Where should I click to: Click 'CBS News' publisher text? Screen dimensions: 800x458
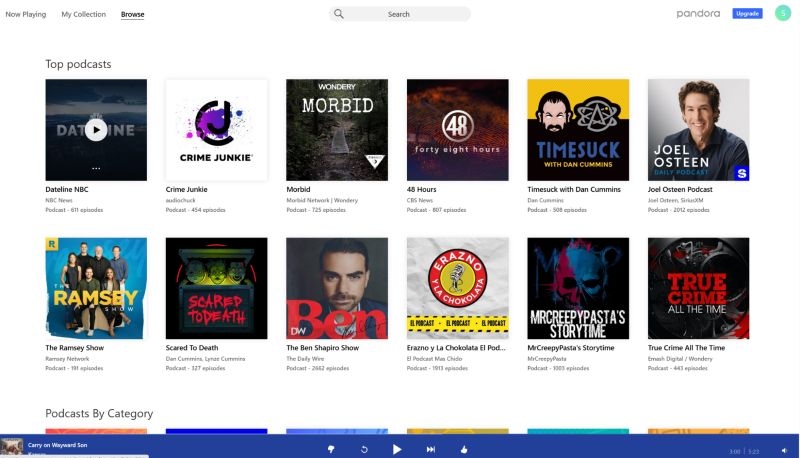click(419, 200)
